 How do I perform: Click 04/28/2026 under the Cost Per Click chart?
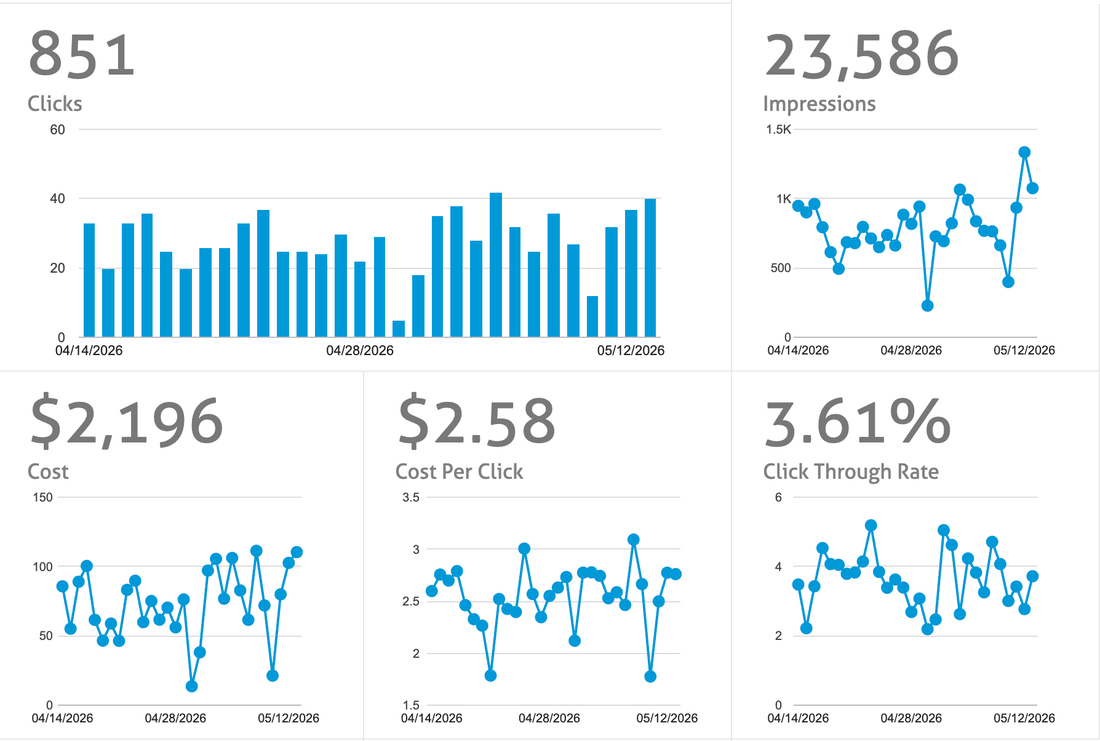(x=549, y=719)
